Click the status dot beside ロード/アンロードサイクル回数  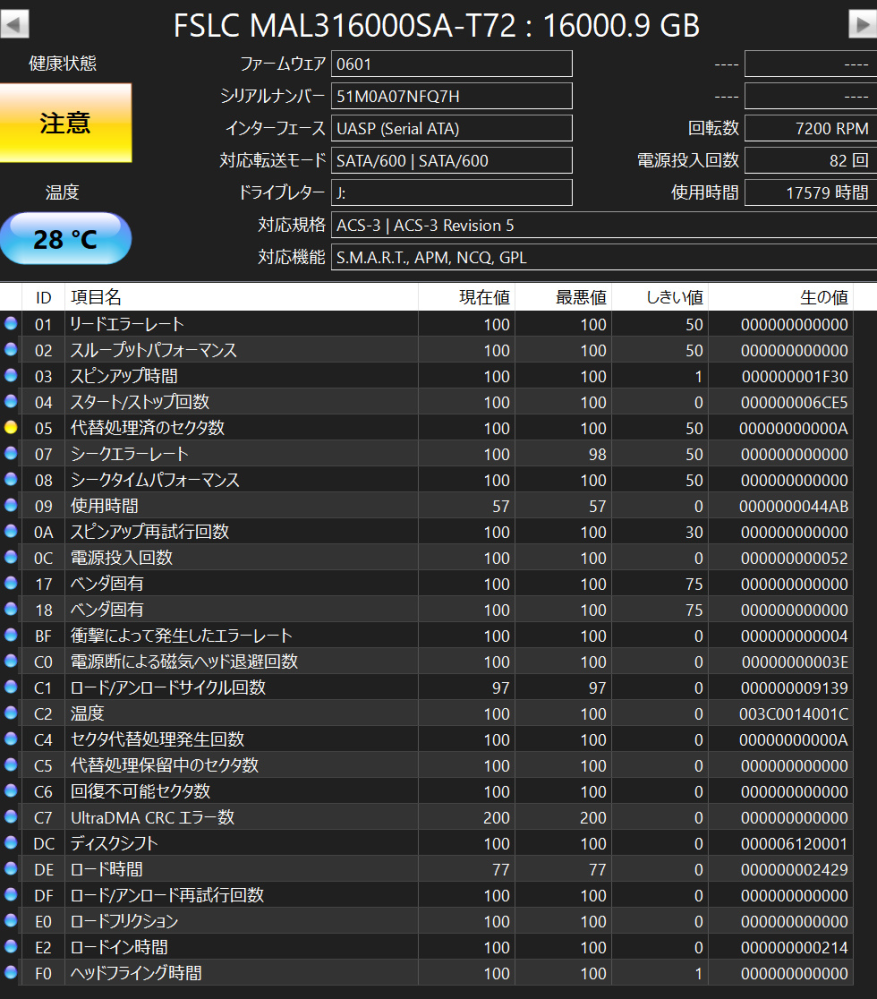12,687
